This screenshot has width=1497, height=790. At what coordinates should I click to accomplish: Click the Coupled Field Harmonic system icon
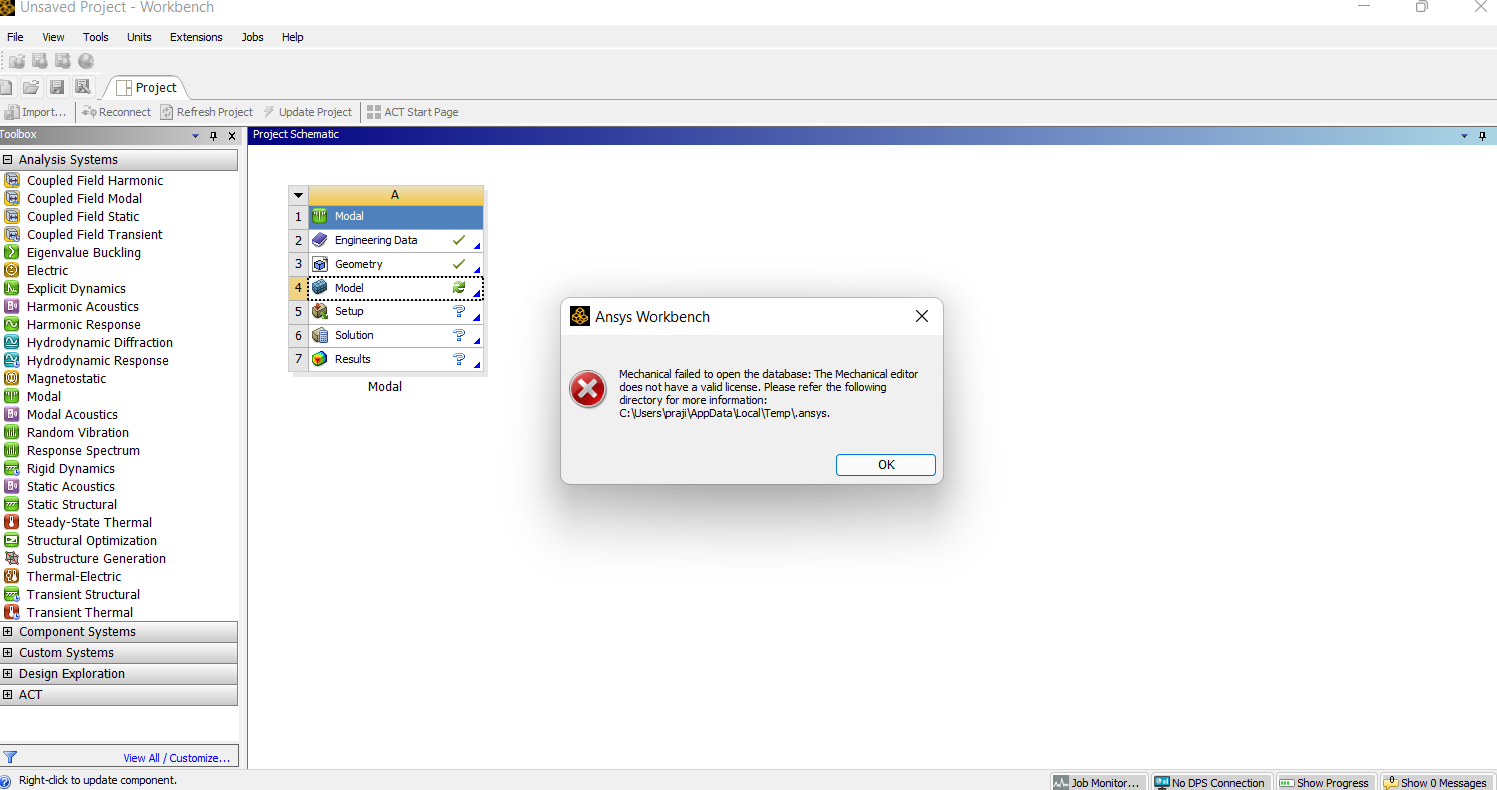12,180
